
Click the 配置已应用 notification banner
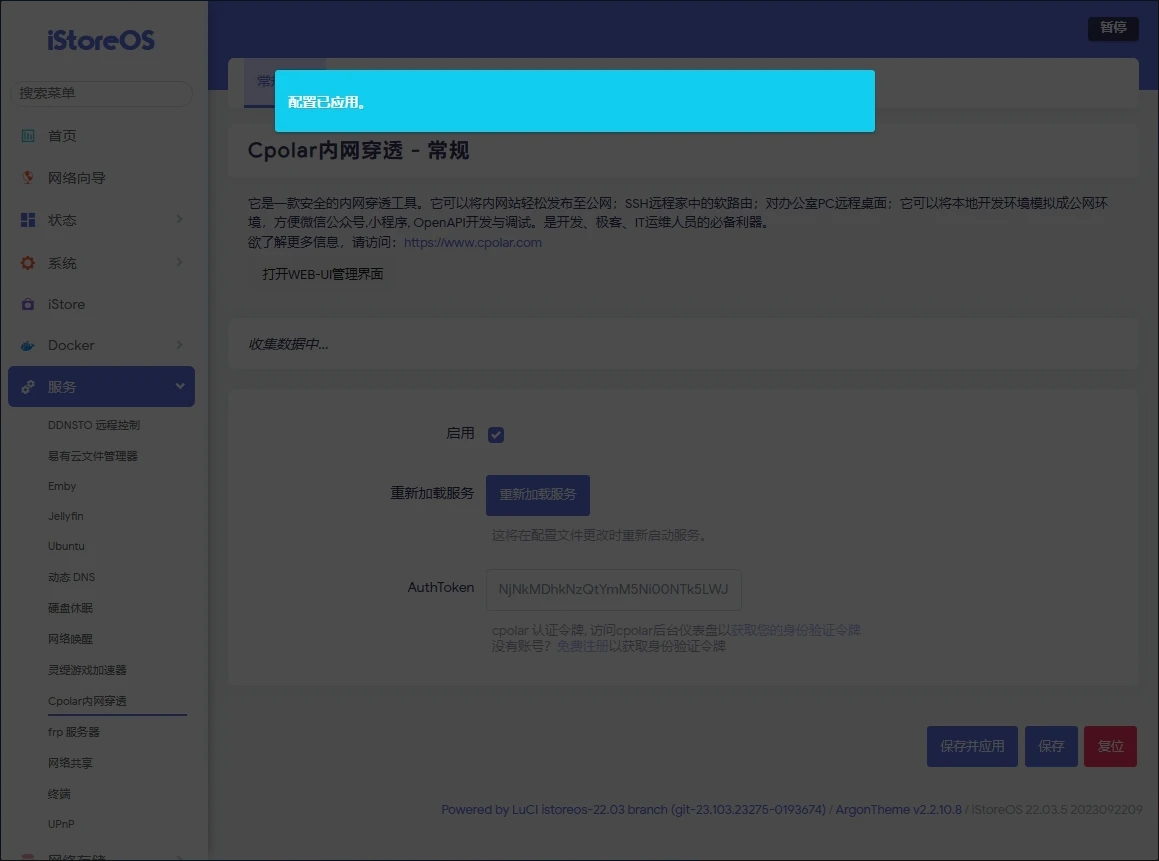(x=574, y=101)
